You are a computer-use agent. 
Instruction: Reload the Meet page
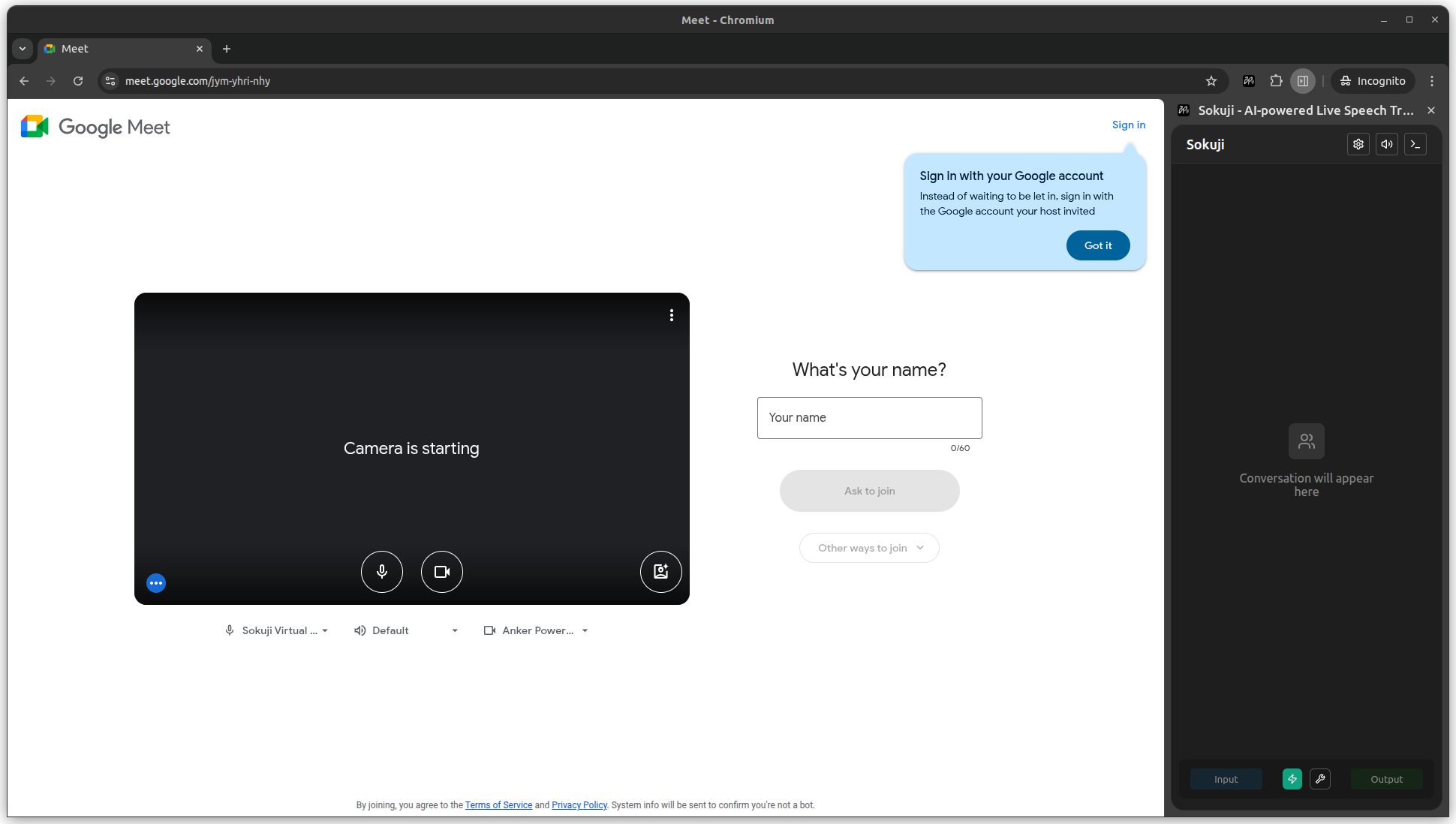tap(78, 81)
